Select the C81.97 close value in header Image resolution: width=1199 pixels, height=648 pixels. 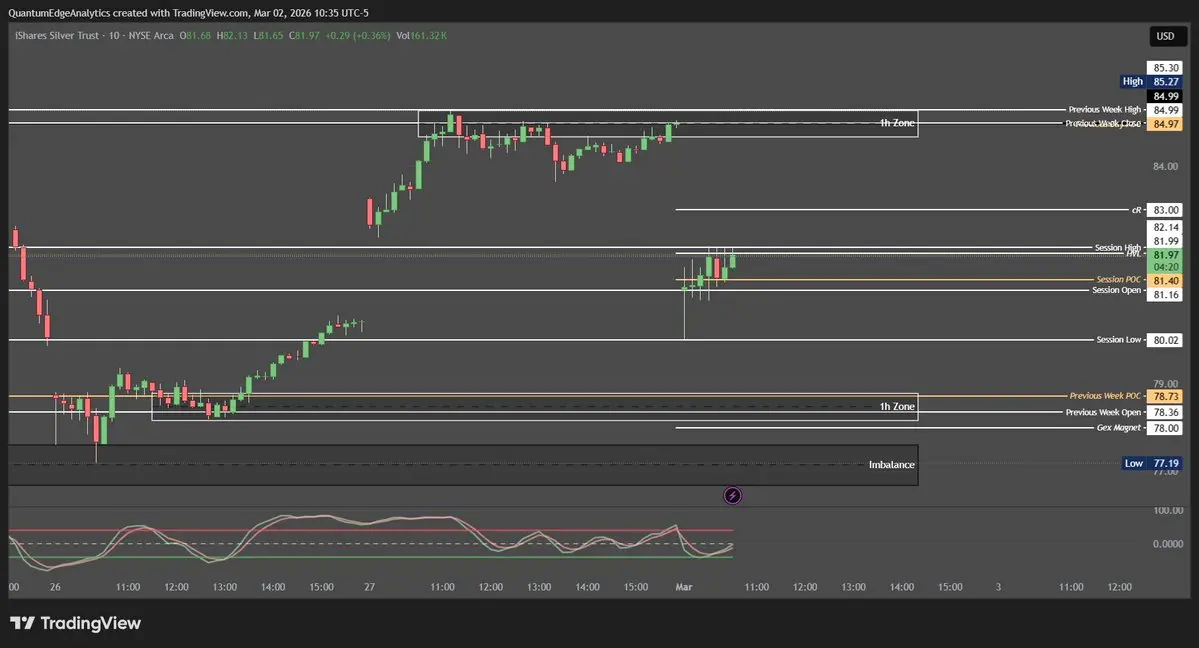click(x=304, y=36)
